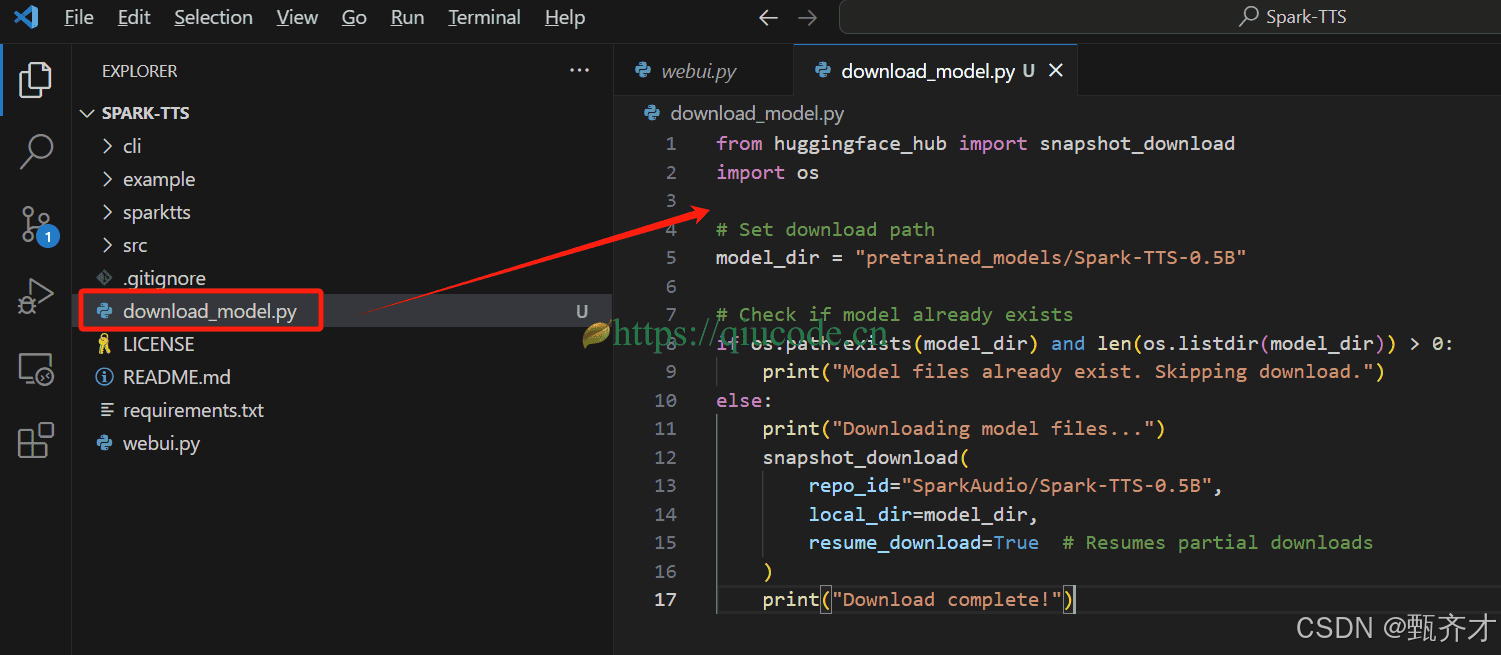The width and height of the screenshot is (1501, 655).
Task: Open .gitignore in the explorer
Action: click(164, 278)
